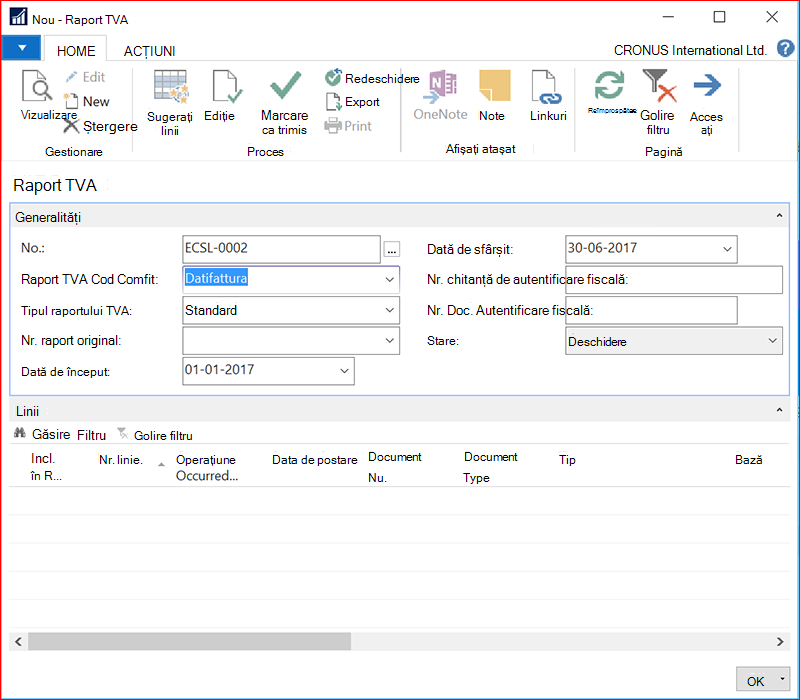Image resolution: width=800 pixels, height=700 pixels.
Task: Click the No. field ellipsis button
Action: (x=392, y=249)
